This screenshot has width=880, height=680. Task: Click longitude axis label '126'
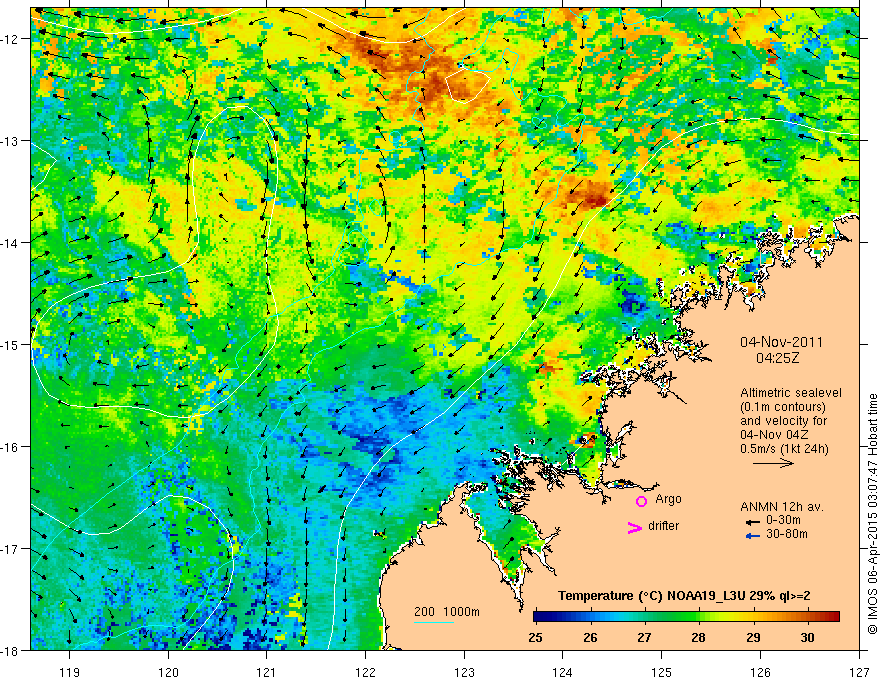click(x=760, y=672)
